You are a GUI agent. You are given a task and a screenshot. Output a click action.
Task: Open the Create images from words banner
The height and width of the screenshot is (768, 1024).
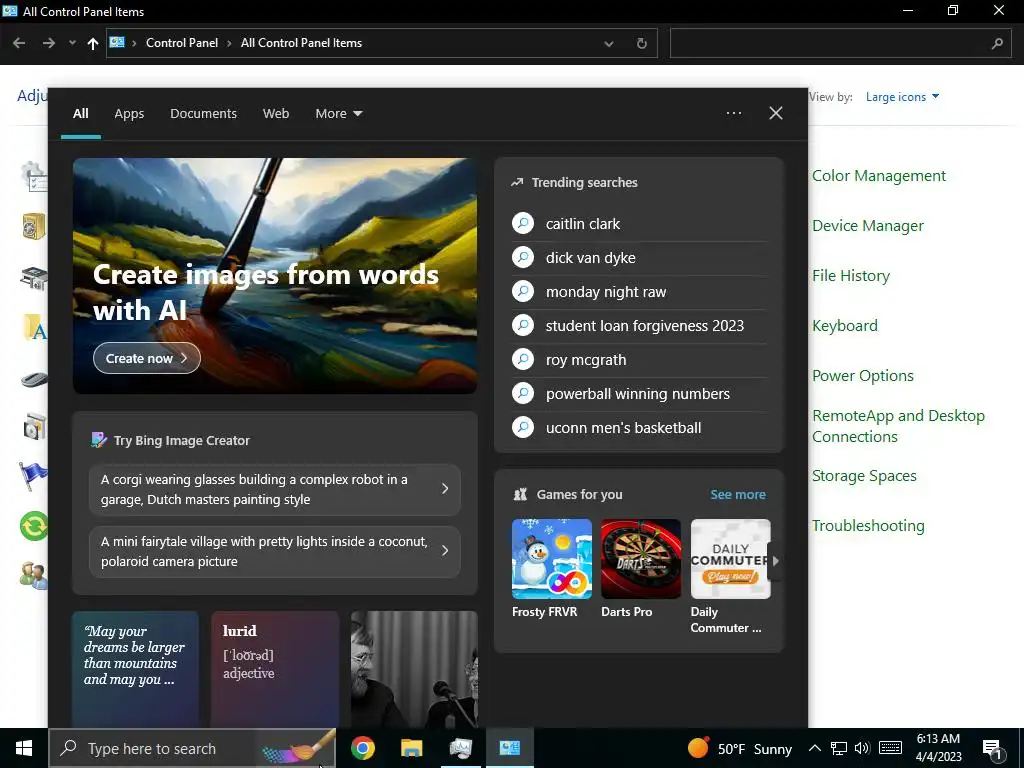tap(275, 276)
